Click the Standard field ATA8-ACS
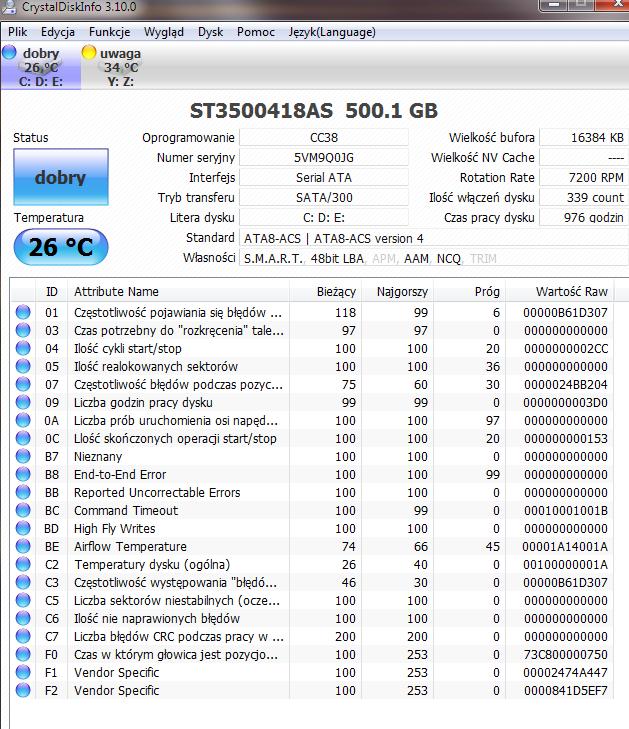The image size is (629, 729). coord(434,238)
